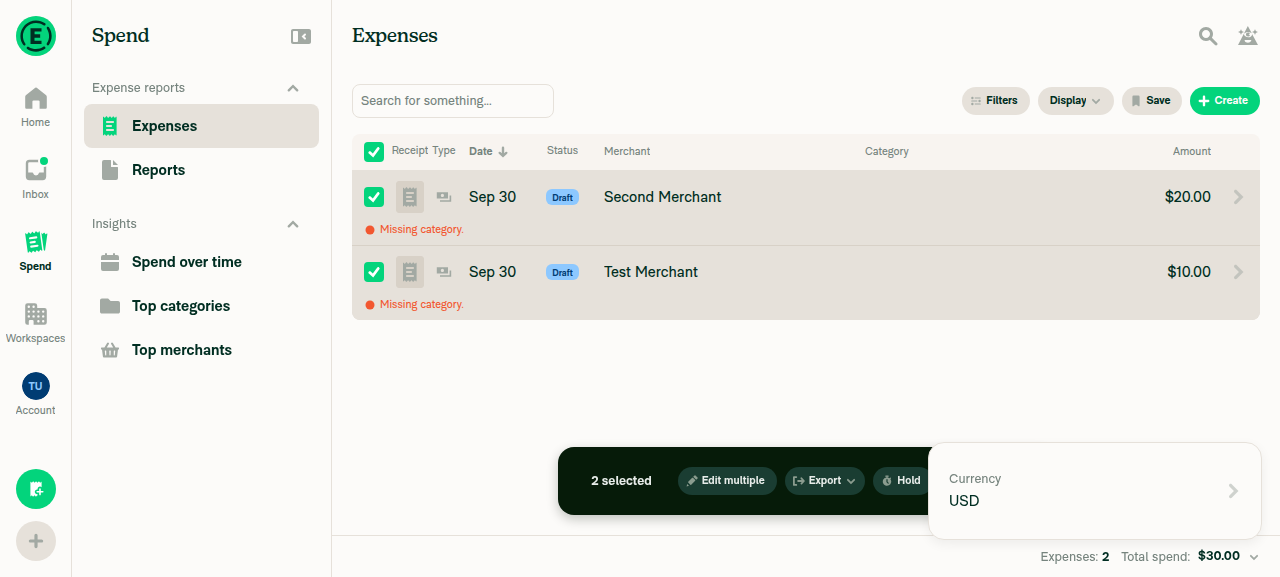Viewport: 1280px width, 577px height.
Task: Click the Draft badge for Test Merchant
Action: 562,272
